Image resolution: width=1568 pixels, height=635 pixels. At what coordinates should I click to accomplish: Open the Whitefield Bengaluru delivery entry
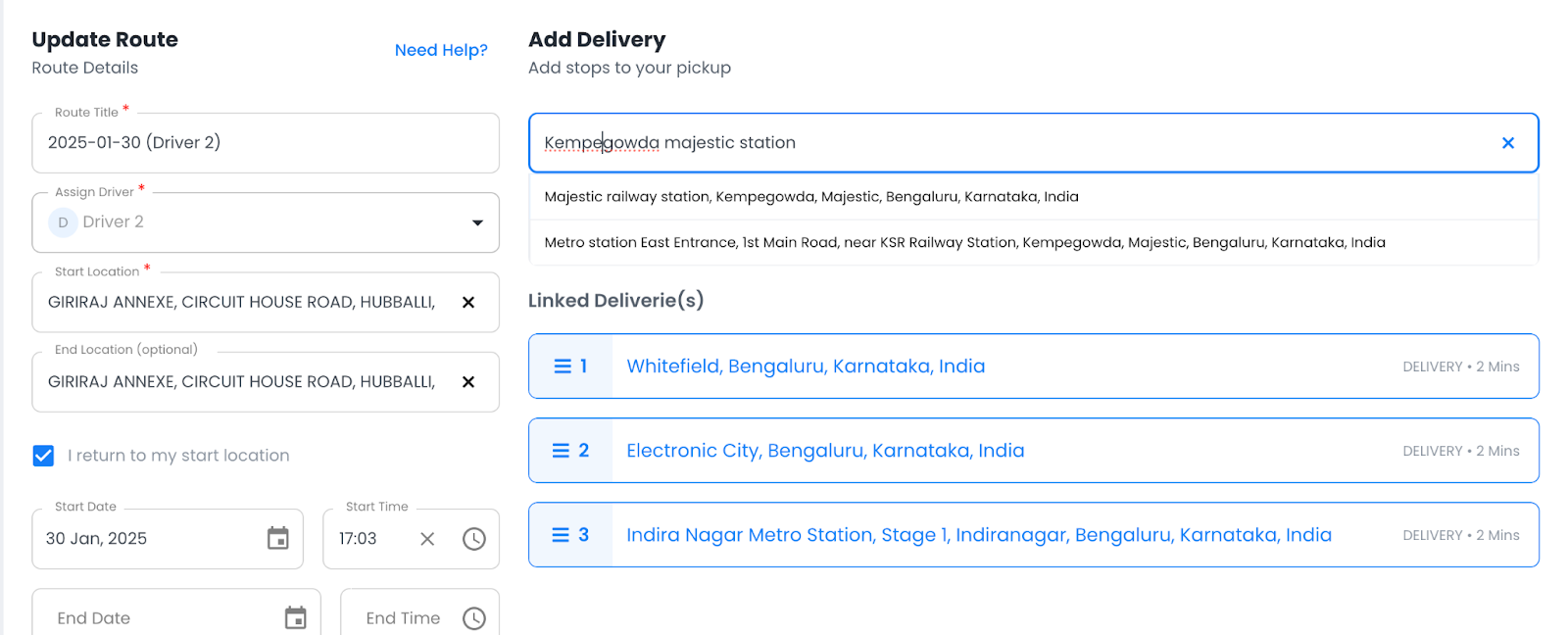[x=806, y=366]
